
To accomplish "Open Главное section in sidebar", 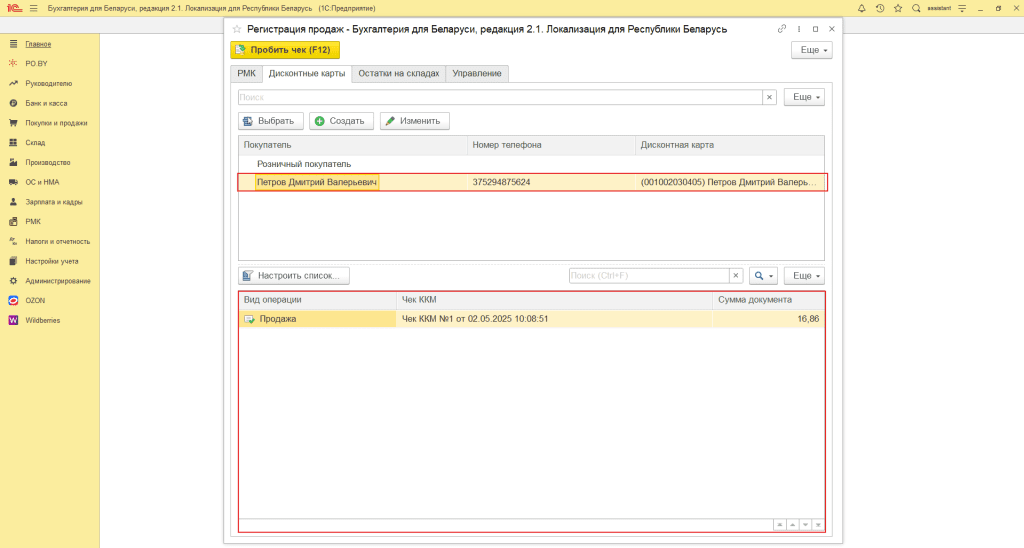I will pyautogui.click(x=38, y=44).
